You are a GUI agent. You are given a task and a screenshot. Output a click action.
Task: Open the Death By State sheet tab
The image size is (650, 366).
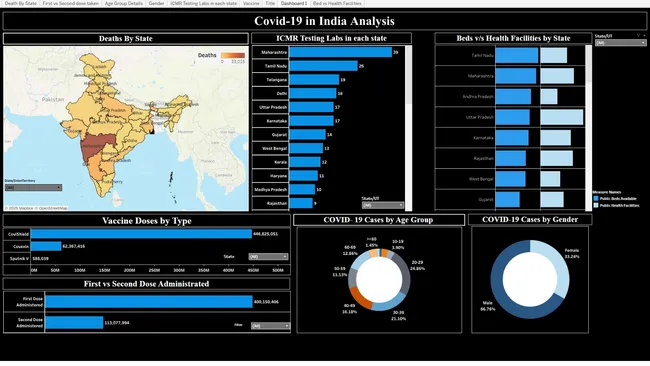point(21,3)
